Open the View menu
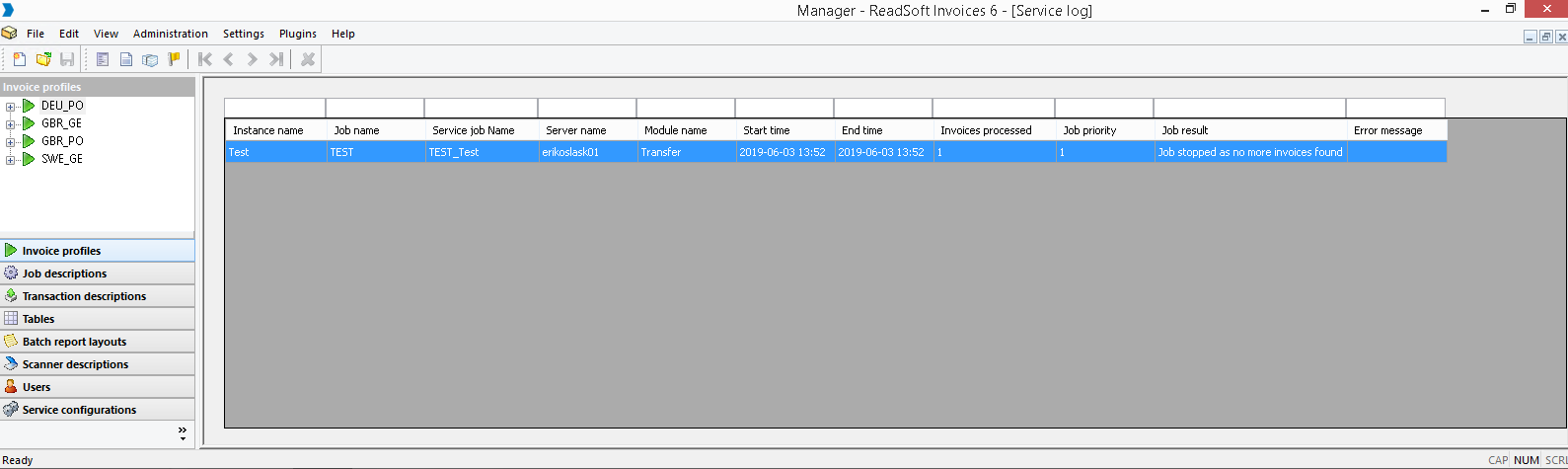Image resolution: width=1568 pixels, height=469 pixels. 106,34
